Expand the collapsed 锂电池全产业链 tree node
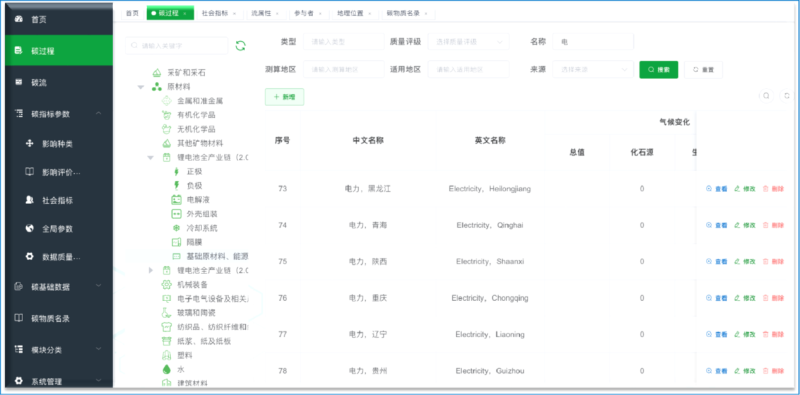This screenshot has height=395, width=800. click(x=151, y=270)
